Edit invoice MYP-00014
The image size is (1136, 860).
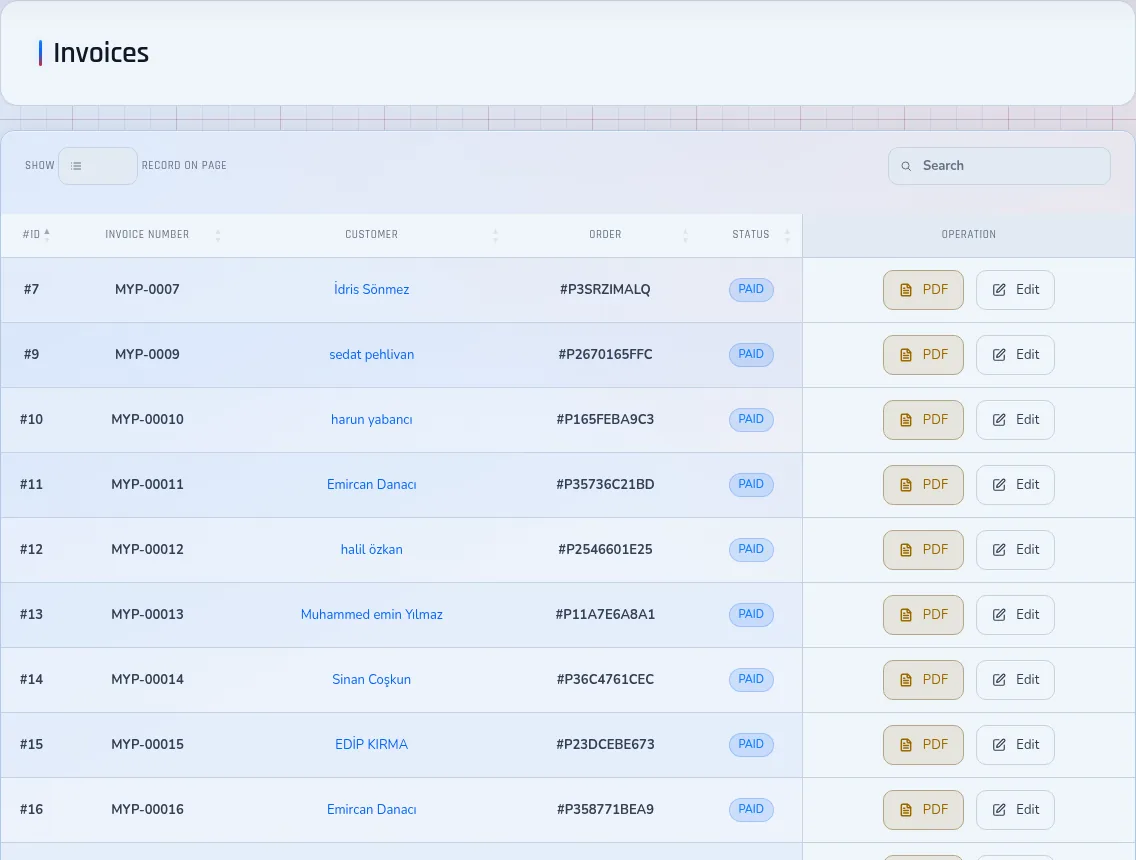pyautogui.click(x=1015, y=680)
